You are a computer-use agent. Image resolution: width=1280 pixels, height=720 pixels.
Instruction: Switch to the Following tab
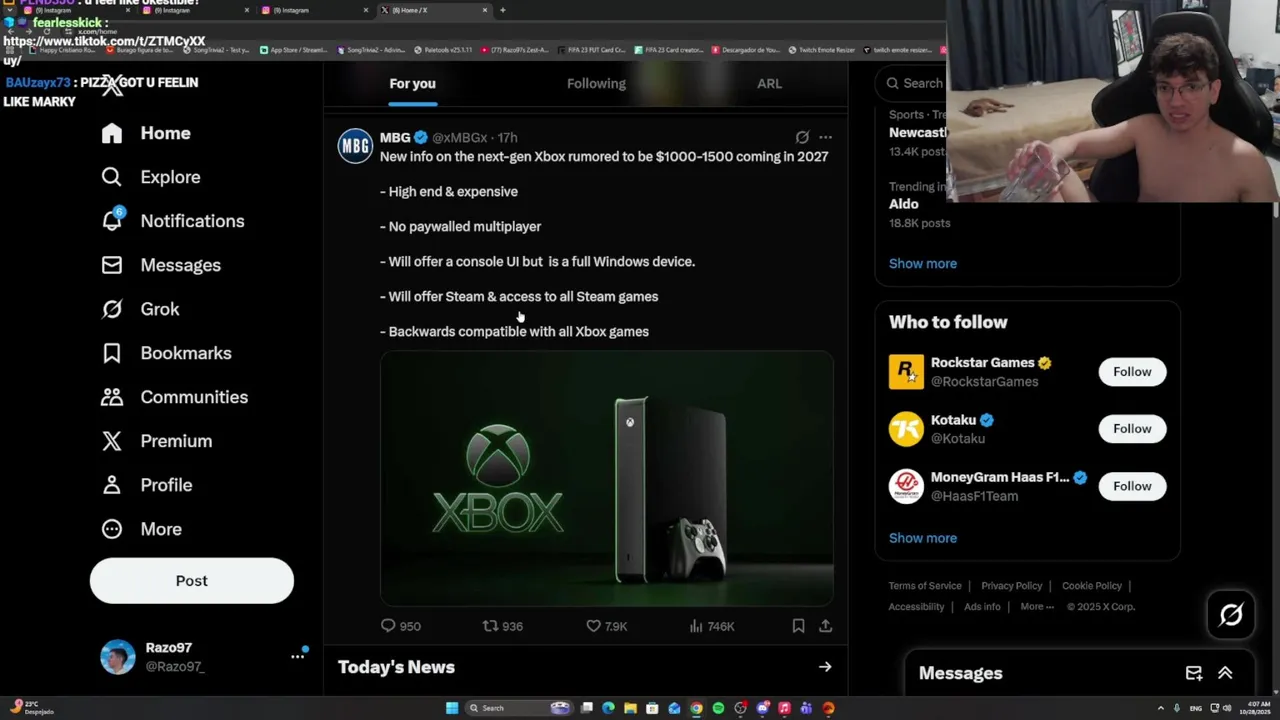596,84
